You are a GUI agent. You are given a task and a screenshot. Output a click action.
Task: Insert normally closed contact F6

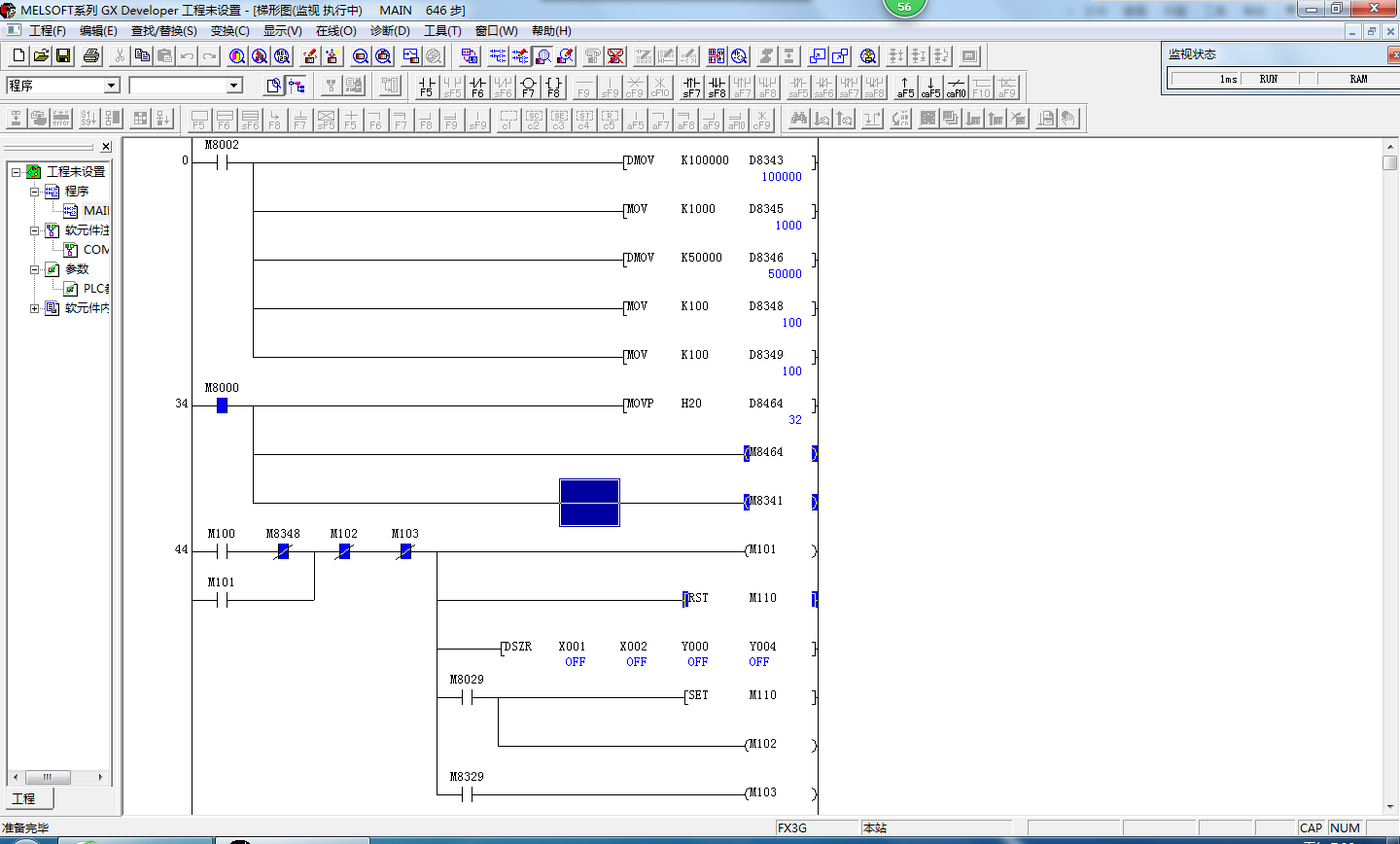(477, 88)
